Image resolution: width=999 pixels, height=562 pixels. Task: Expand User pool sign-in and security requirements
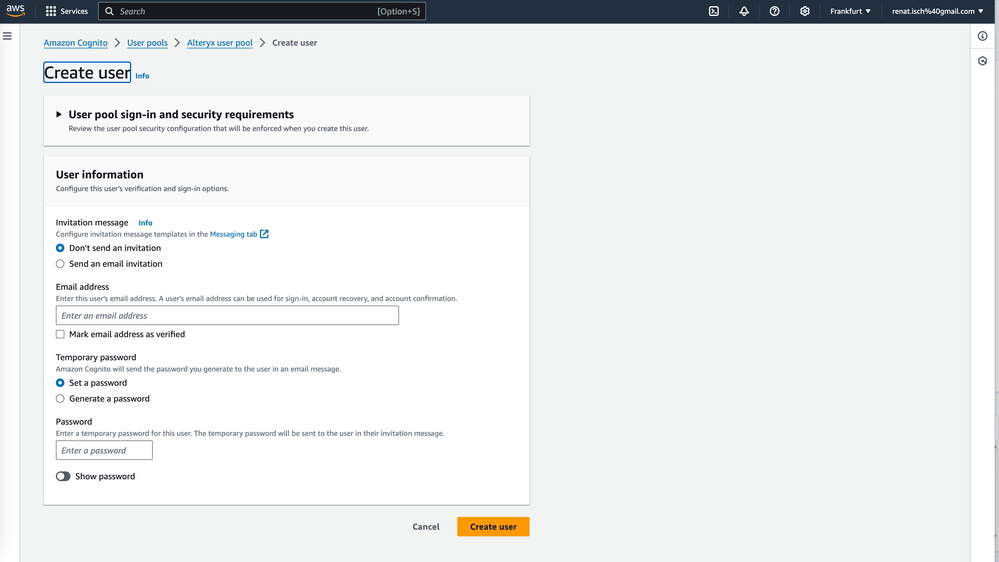[59, 115]
